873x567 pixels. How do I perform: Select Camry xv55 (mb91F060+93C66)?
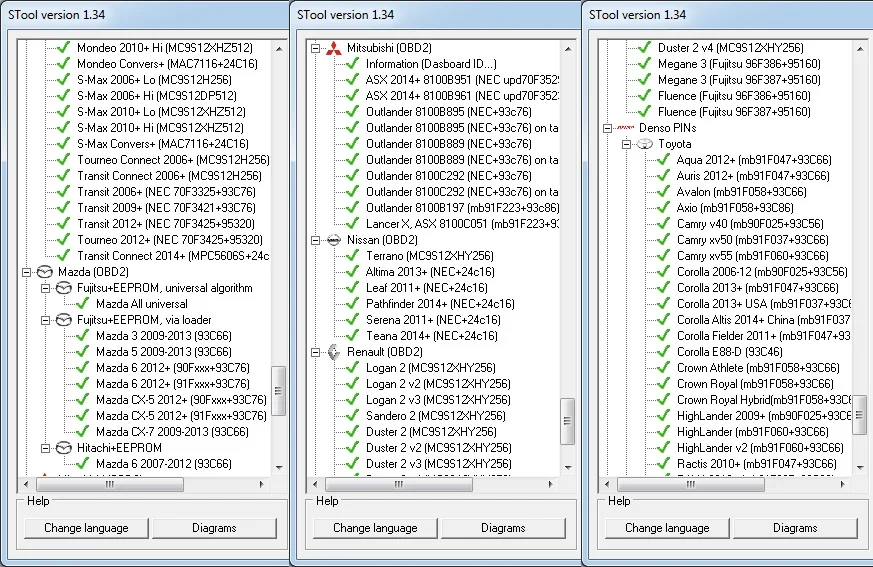(753, 256)
